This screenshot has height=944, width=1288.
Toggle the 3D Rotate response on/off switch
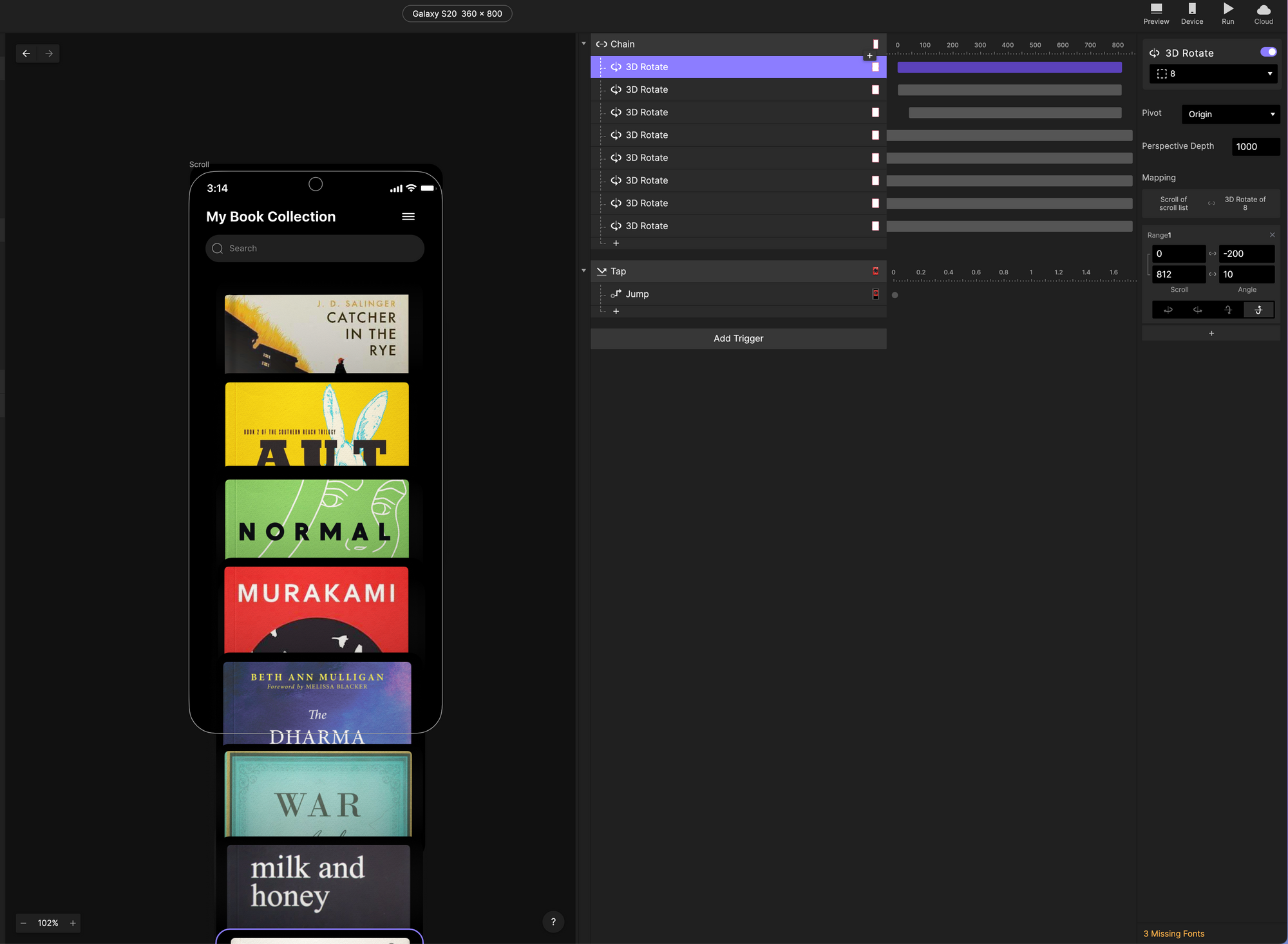pos(1268,52)
